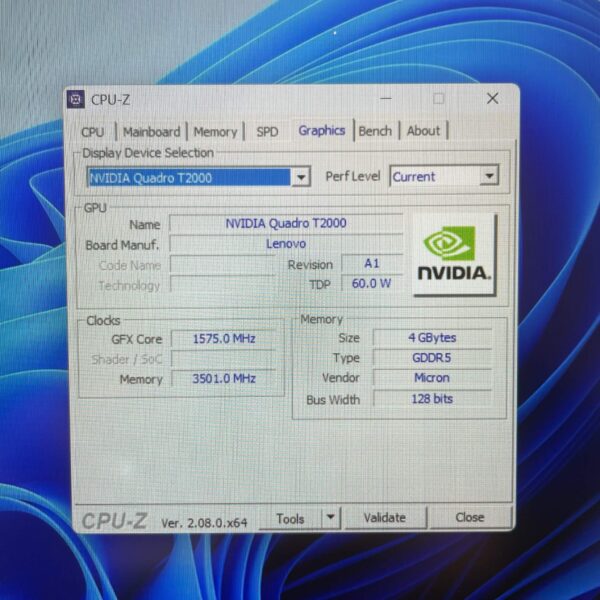Click the 3501.0 MHz memory clock value
This screenshot has height=600, width=600.
coord(223,379)
